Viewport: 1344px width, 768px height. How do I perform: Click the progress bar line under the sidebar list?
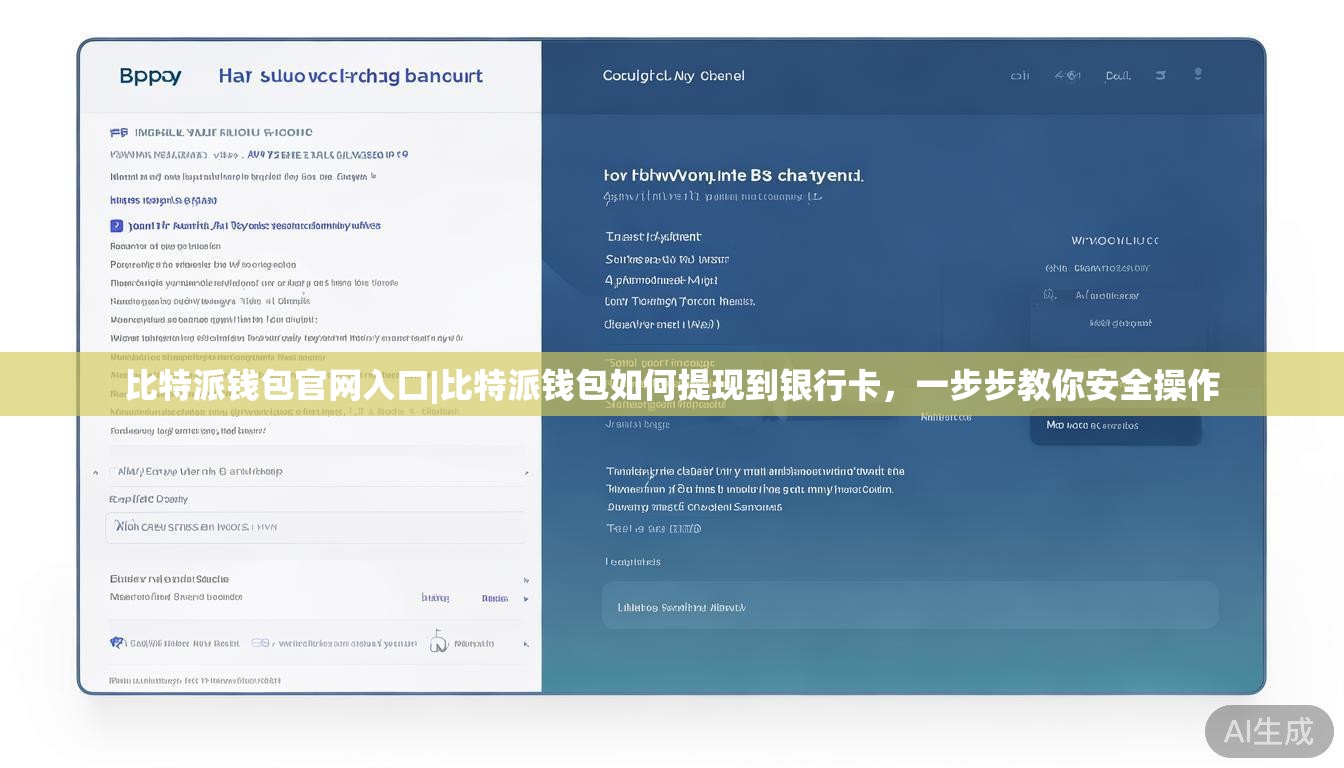[315, 450]
